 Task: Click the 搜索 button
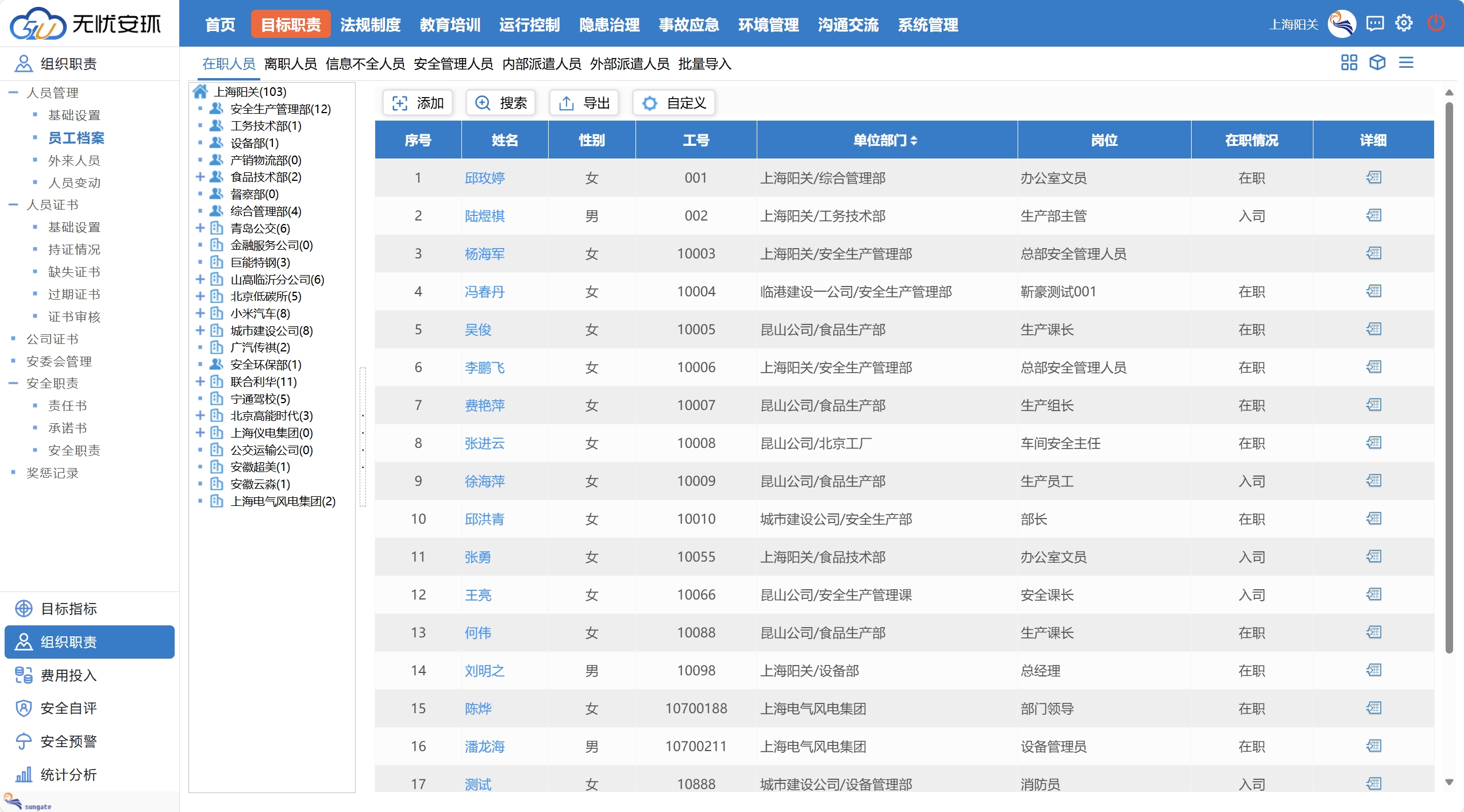[x=501, y=103]
